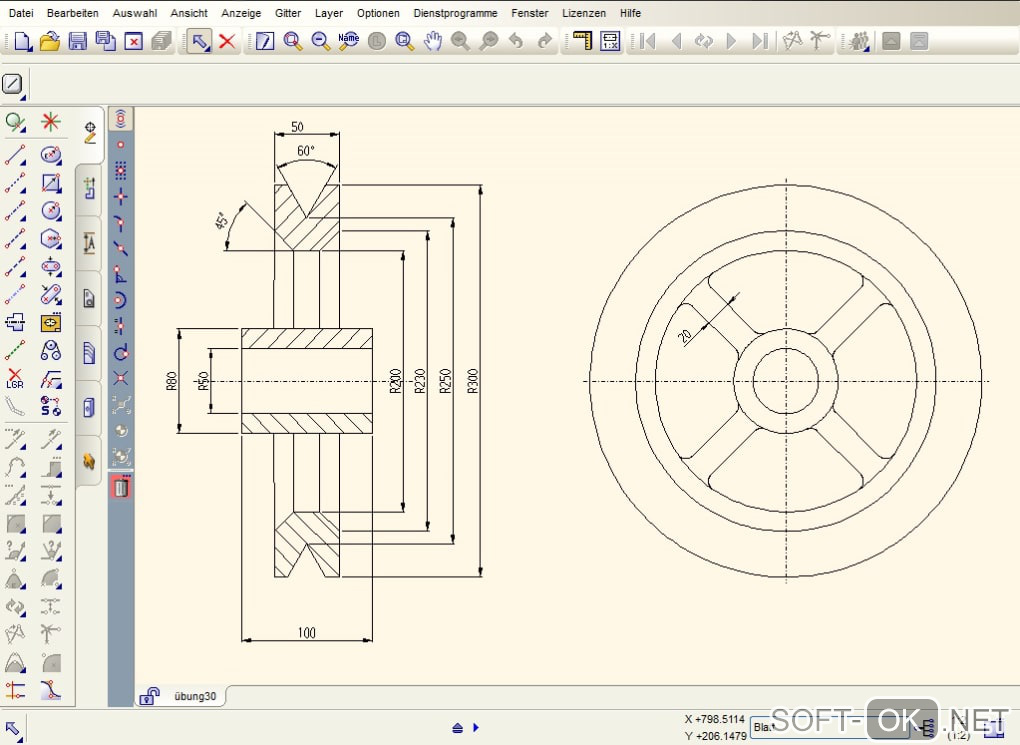The height and width of the screenshot is (745, 1020).
Task: Toggle the tangent circle snap
Action: (121, 353)
